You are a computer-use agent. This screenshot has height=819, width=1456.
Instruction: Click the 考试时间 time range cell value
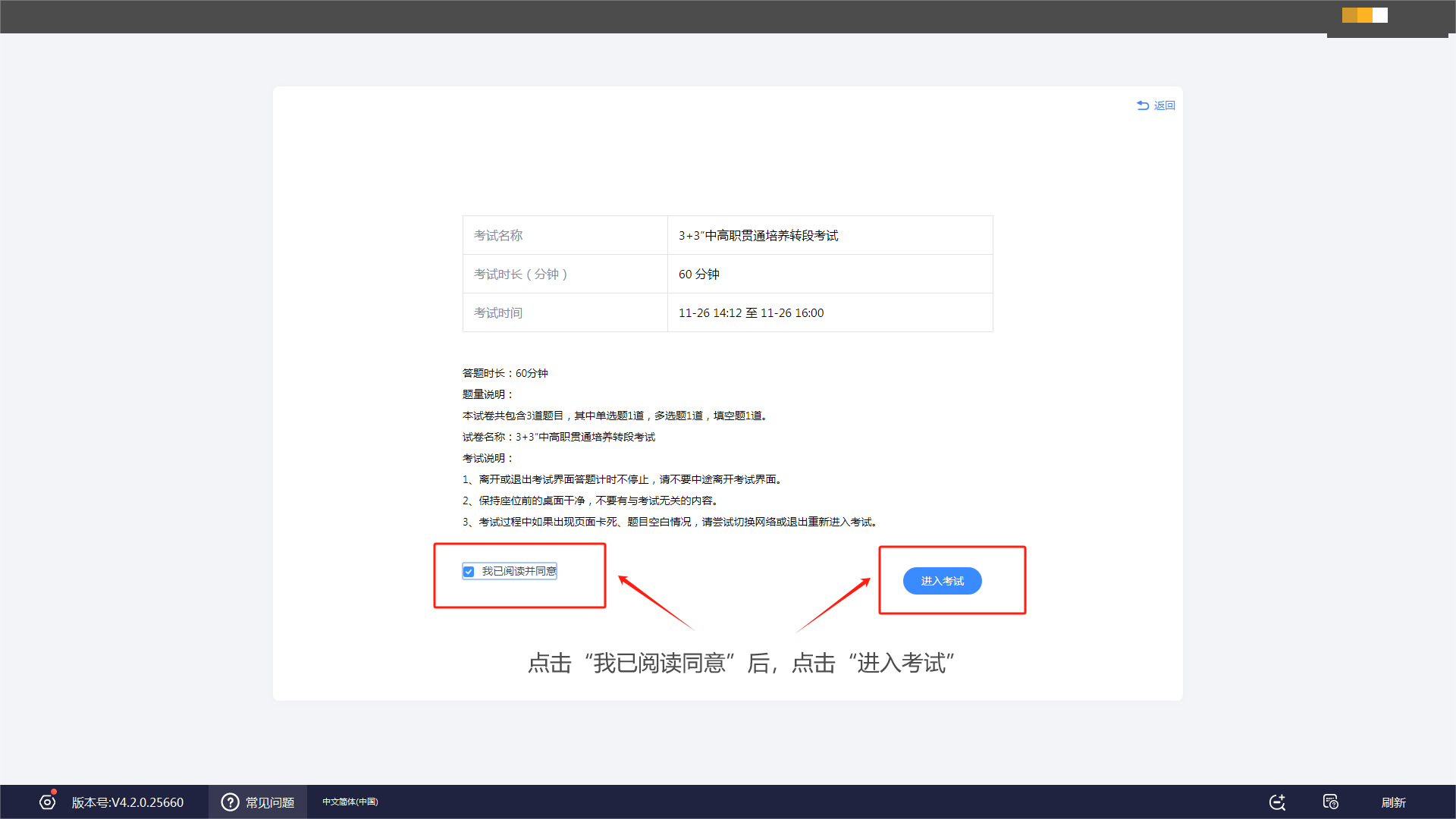tap(751, 312)
